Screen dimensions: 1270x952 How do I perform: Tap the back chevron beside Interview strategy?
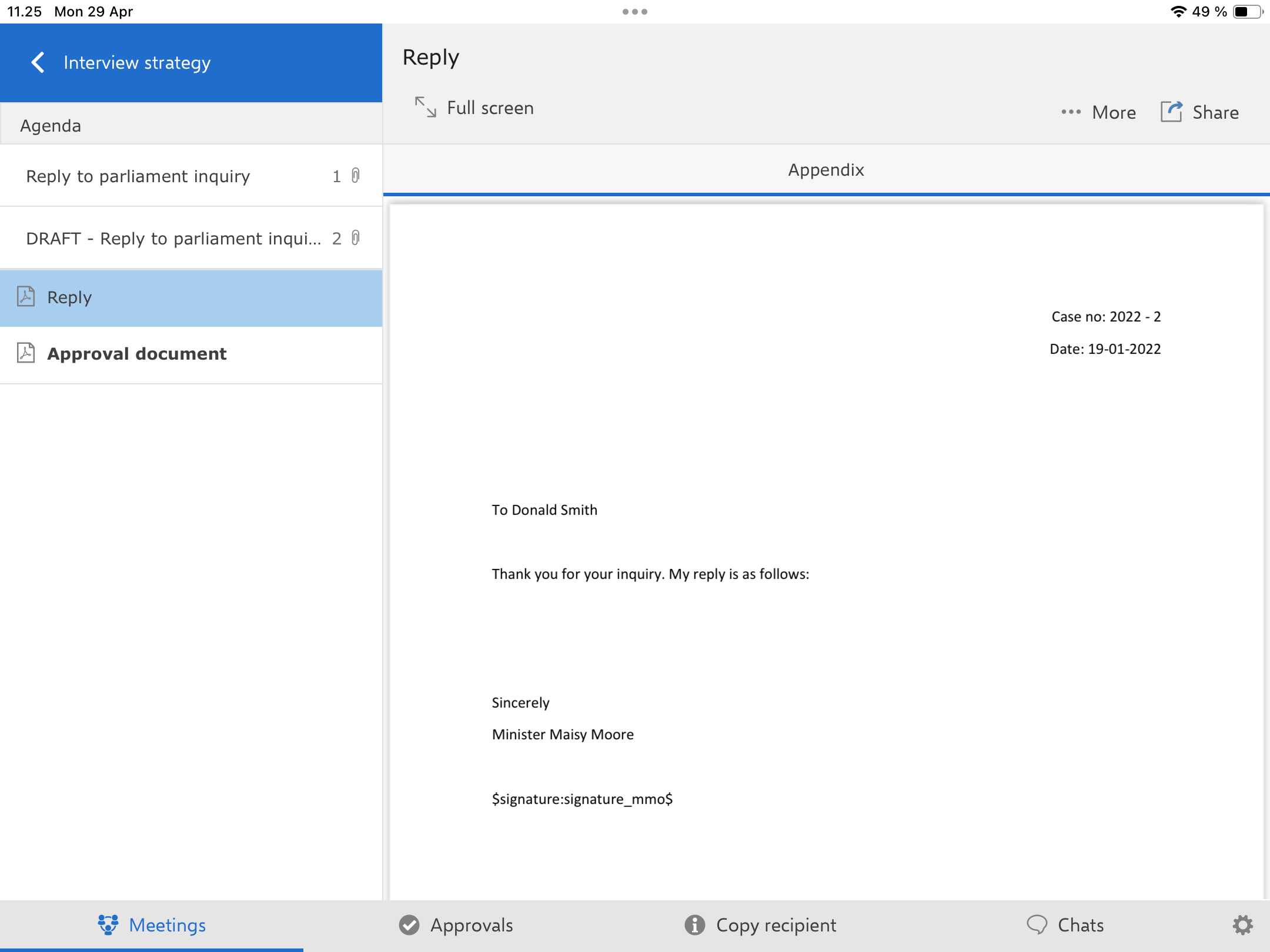tap(38, 62)
